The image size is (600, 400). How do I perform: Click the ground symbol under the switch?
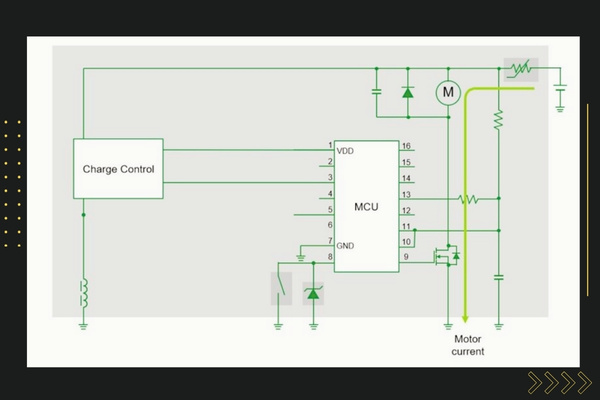point(278,327)
